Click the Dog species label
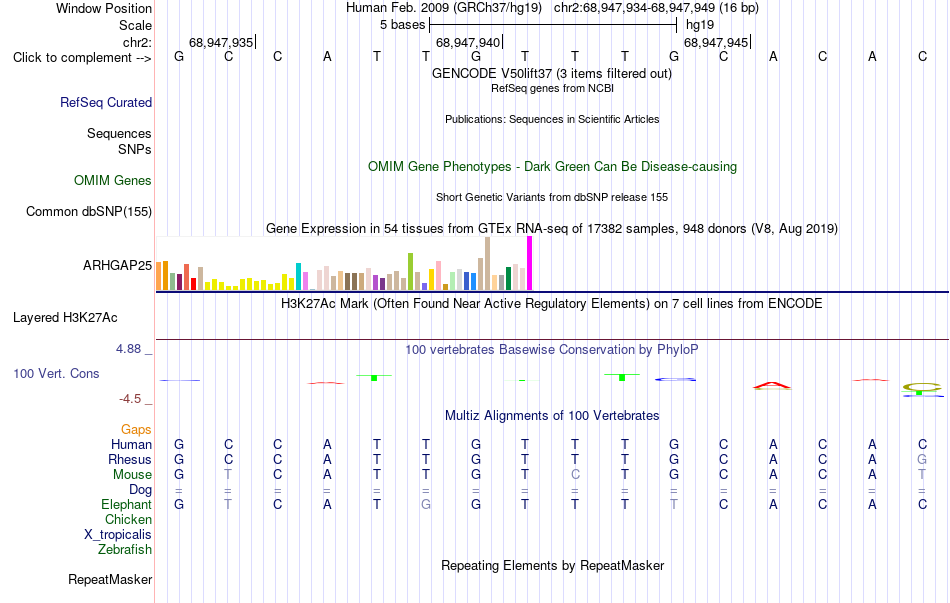 (141, 490)
